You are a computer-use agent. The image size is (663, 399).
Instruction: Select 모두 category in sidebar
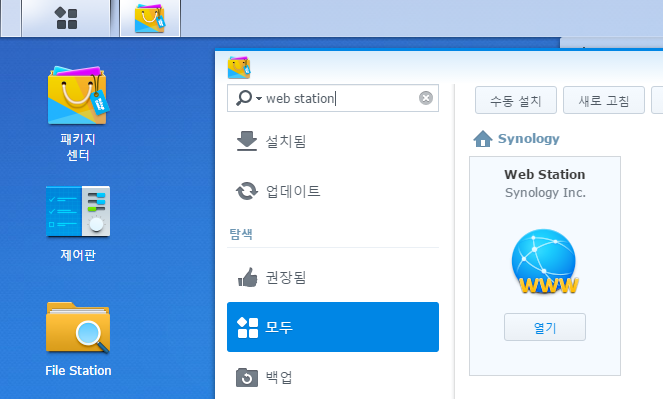point(333,327)
